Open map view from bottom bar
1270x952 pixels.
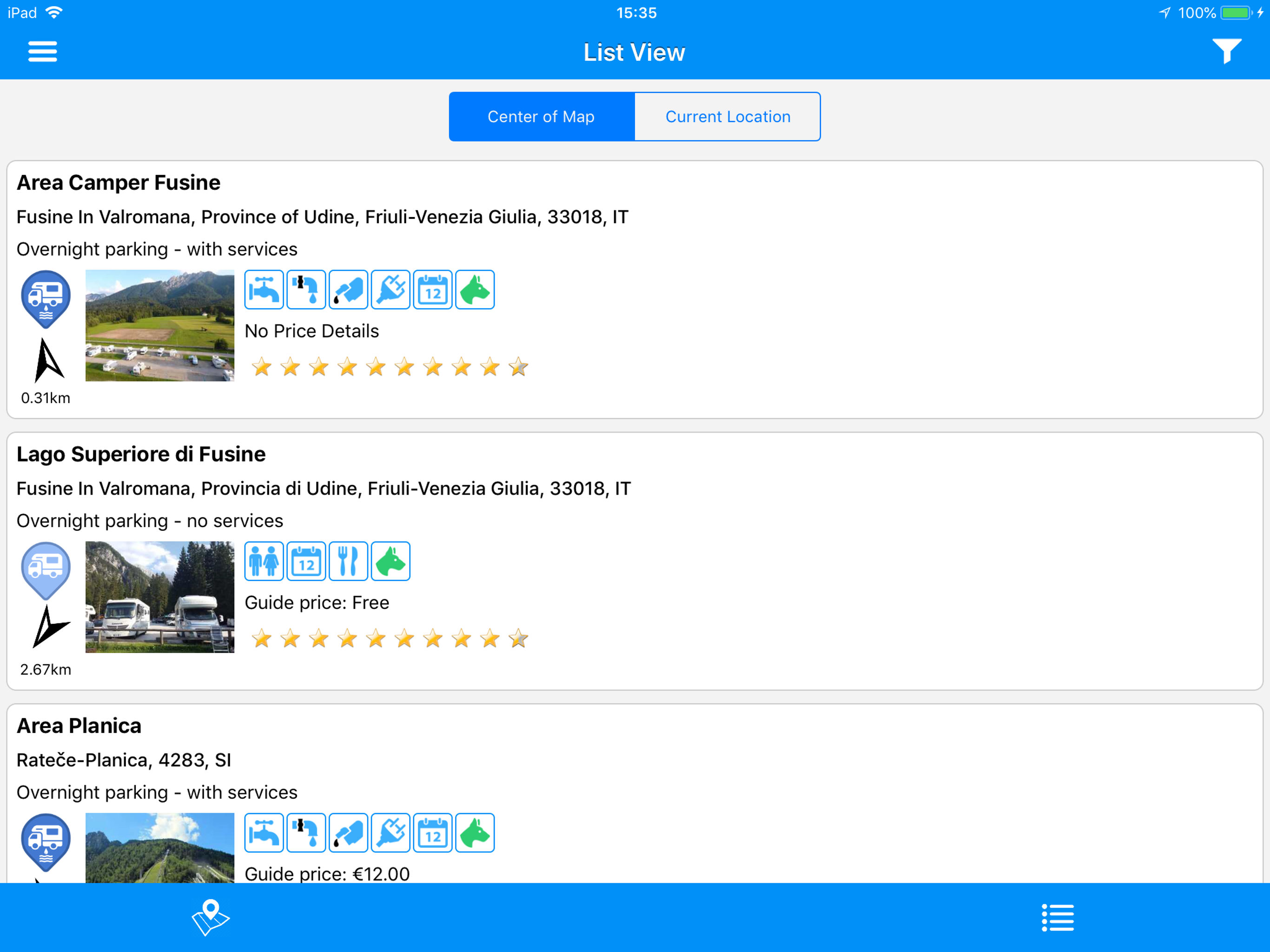[210, 917]
